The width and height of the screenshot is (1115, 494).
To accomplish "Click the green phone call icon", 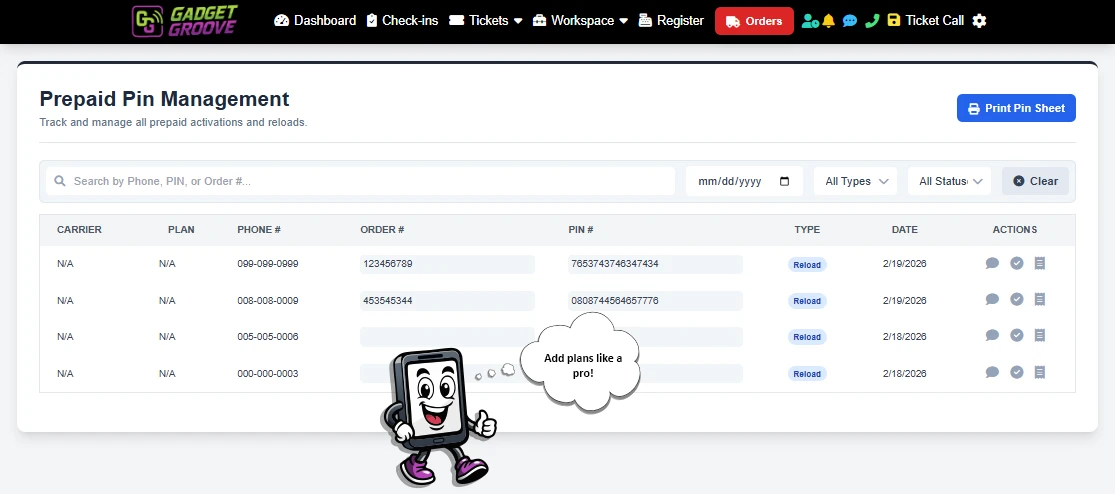I will click(x=872, y=21).
